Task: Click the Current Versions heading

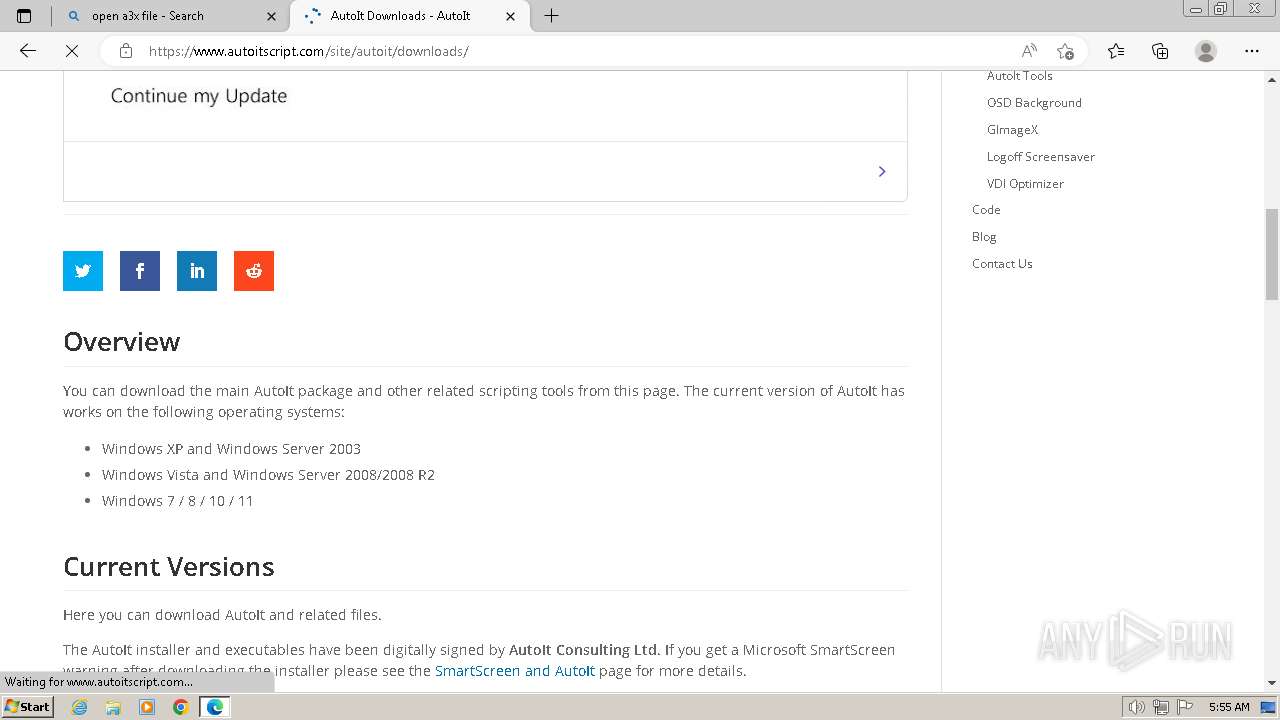Action: [x=169, y=567]
